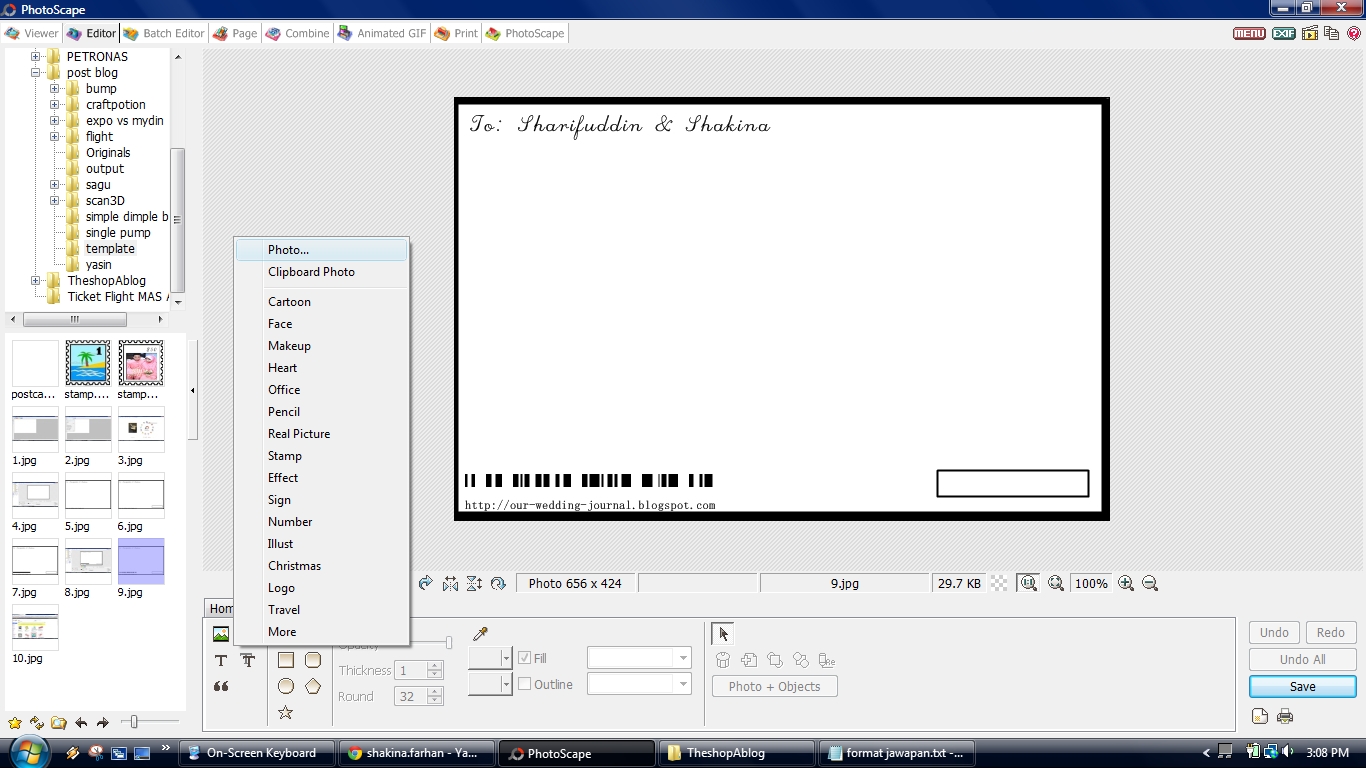
Task: Click the favorites star icon under thumbnails
Action: coord(15,723)
